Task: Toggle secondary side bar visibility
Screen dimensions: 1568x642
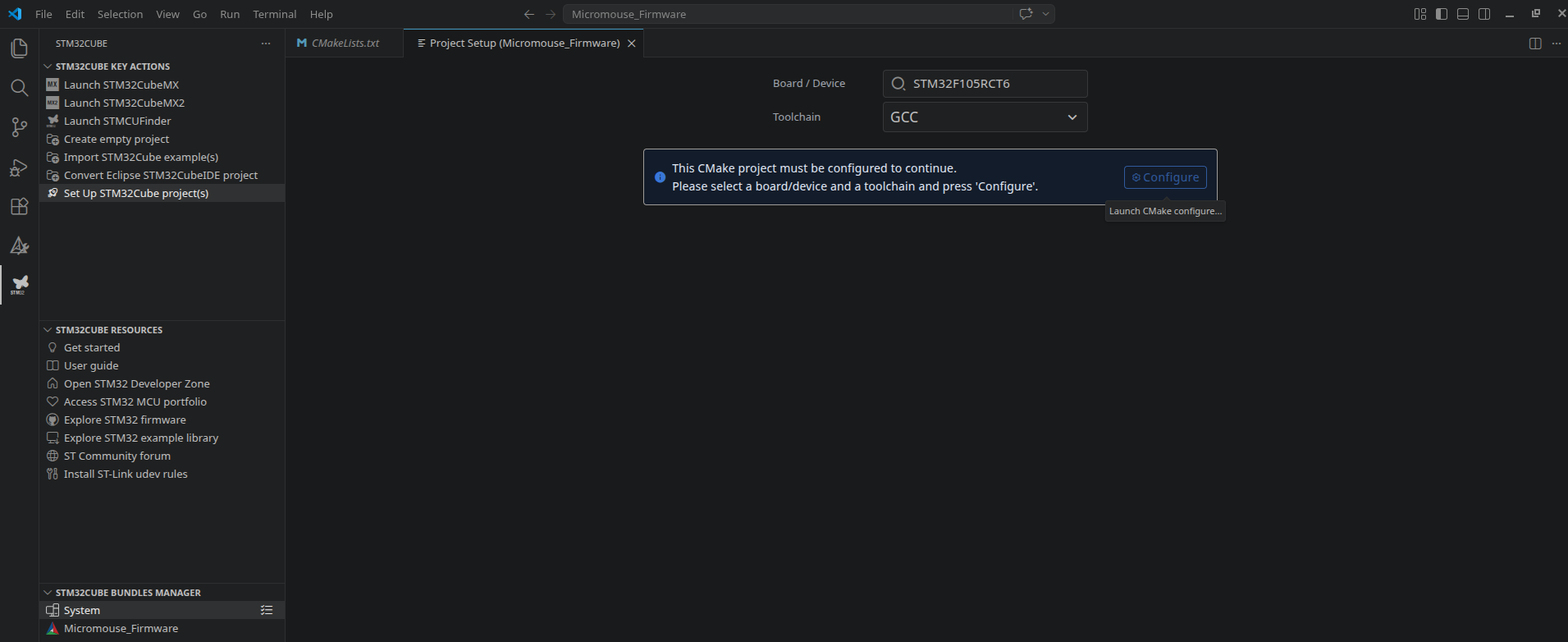Action: click(x=1484, y=14)
